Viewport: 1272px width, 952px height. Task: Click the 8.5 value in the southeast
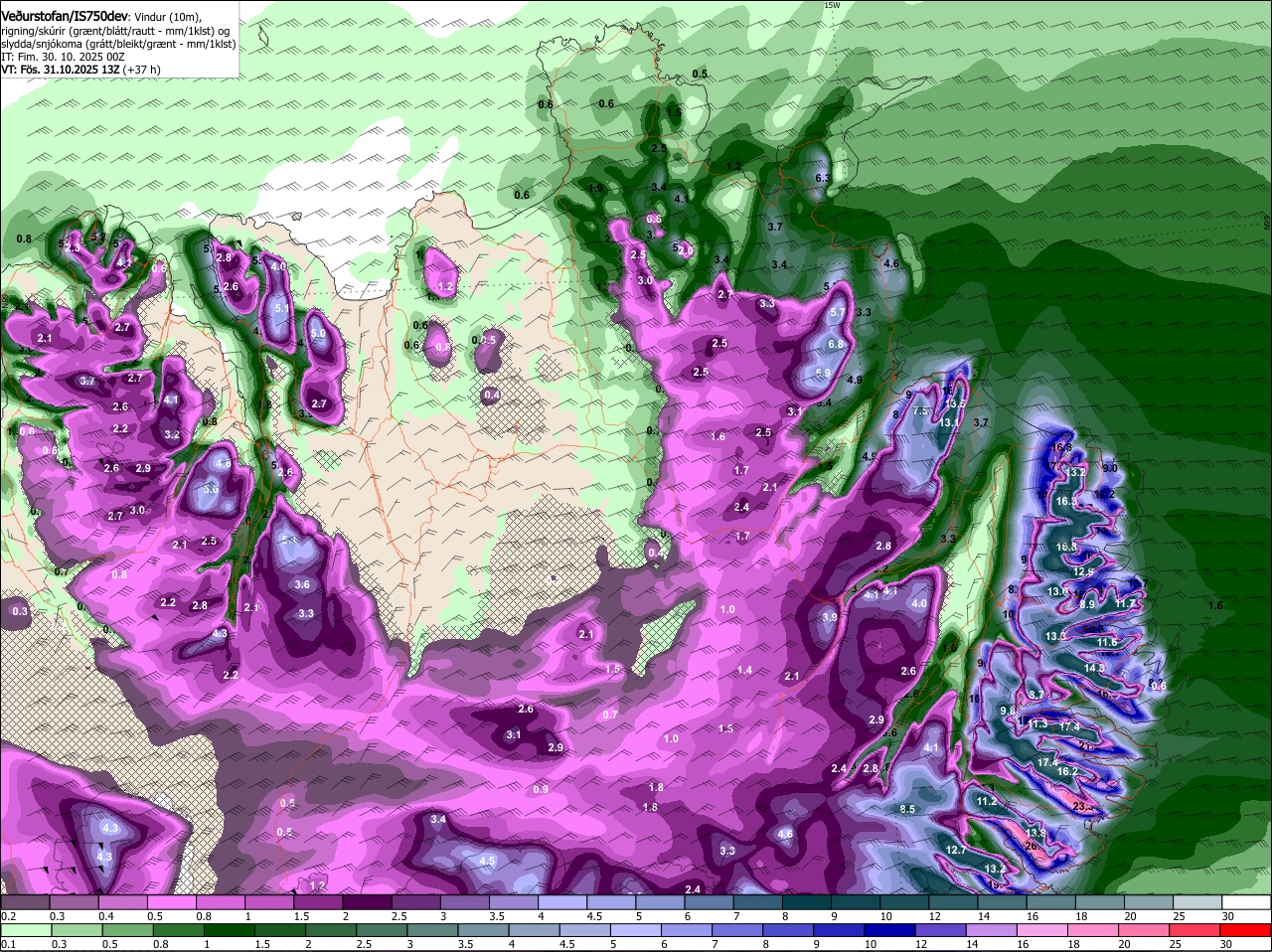[x=907, y=809]
